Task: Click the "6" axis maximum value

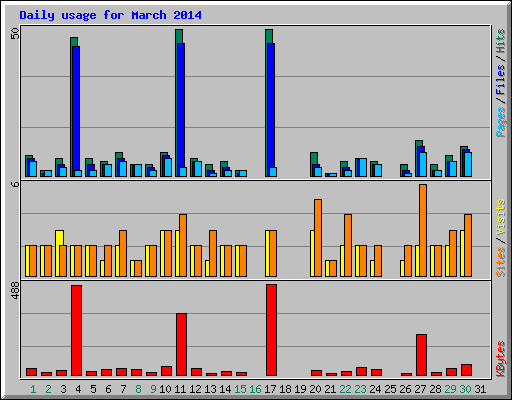Action: [x=15, y=184]
